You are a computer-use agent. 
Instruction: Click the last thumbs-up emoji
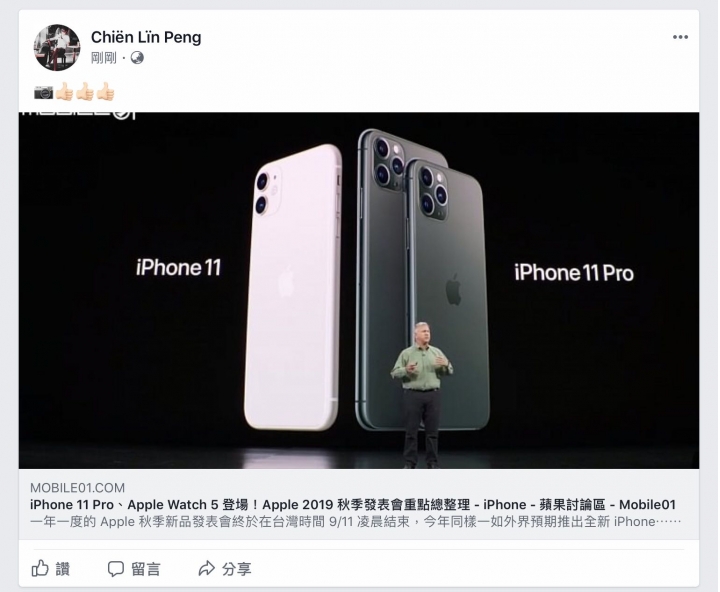106,92
